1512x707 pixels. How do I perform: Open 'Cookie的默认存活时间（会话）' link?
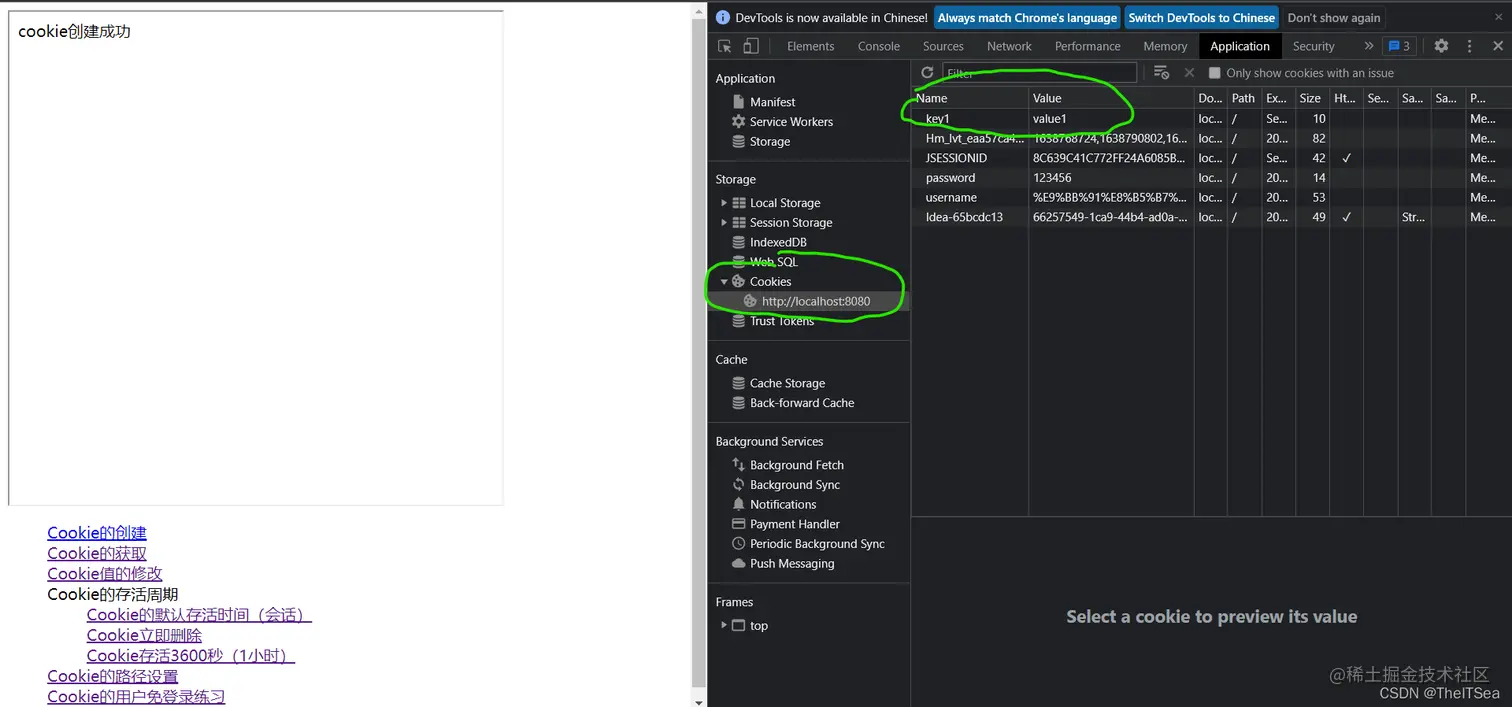click(199, 615)
